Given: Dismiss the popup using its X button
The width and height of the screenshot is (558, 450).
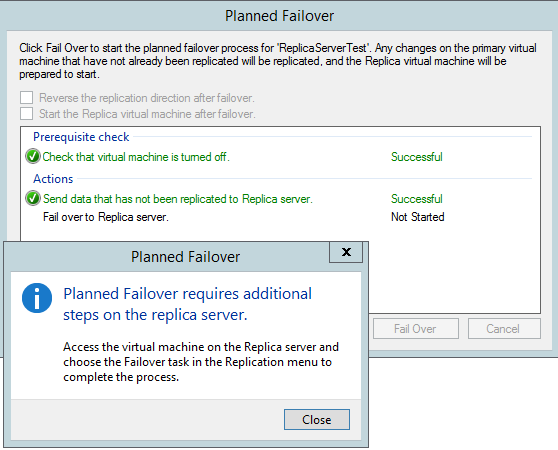Looking at the screenshot, I should 346,252.
